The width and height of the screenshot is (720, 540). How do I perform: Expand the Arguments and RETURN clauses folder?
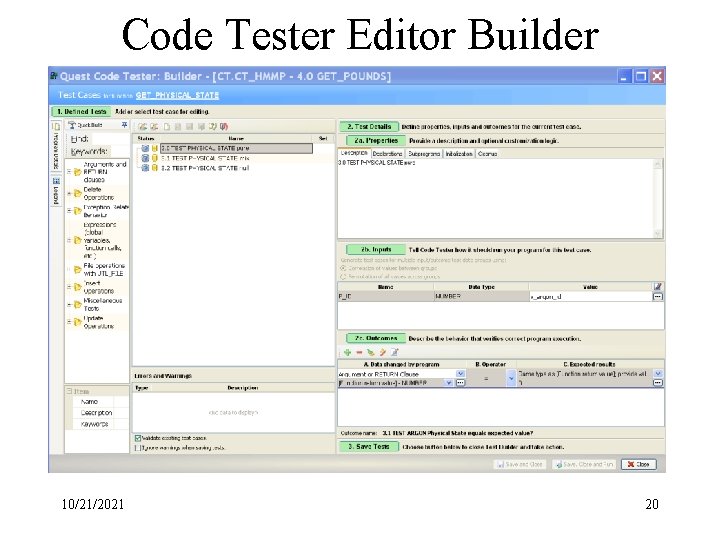coord(69,172)
